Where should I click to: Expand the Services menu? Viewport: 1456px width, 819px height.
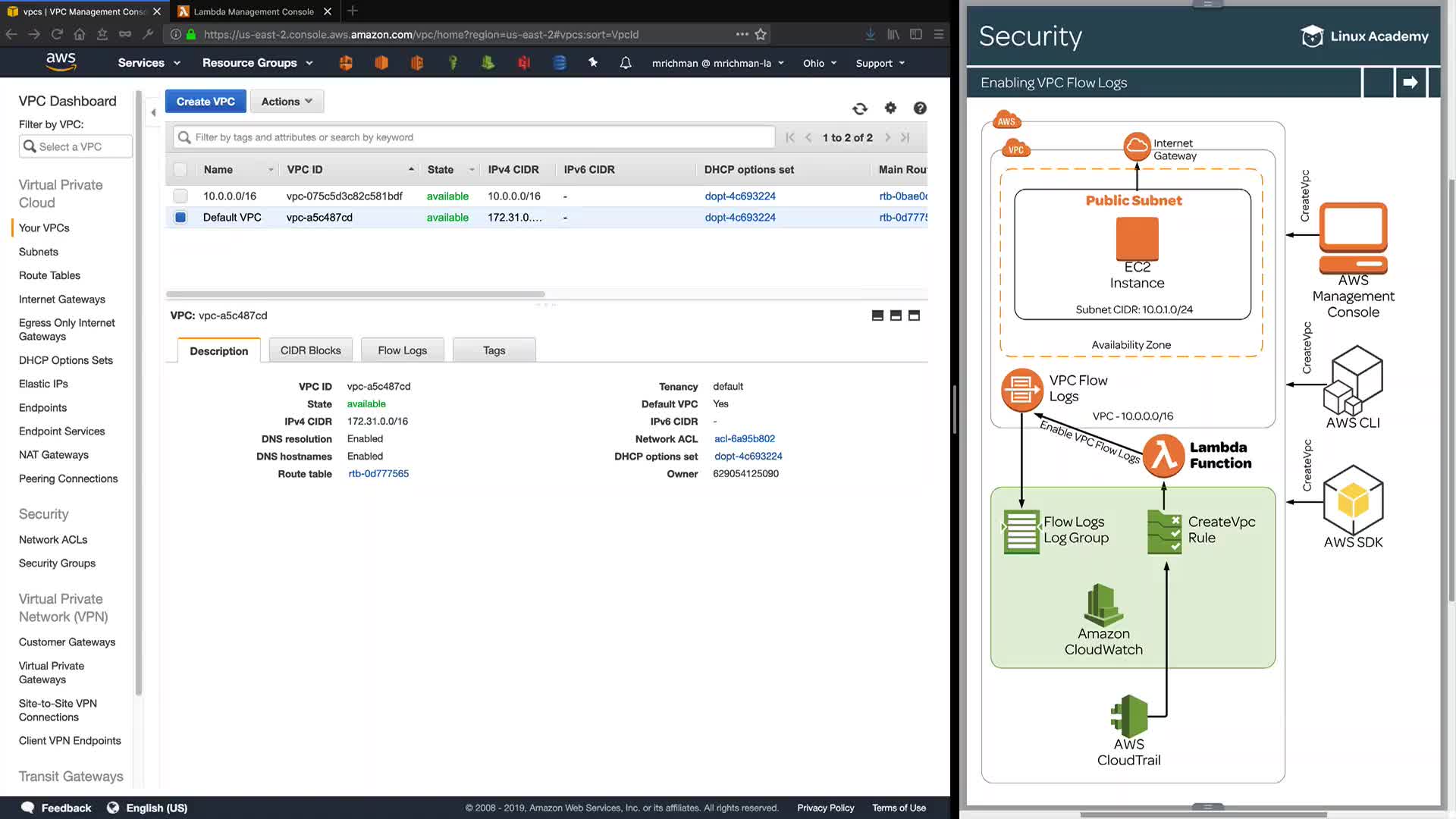click(149, 63)
